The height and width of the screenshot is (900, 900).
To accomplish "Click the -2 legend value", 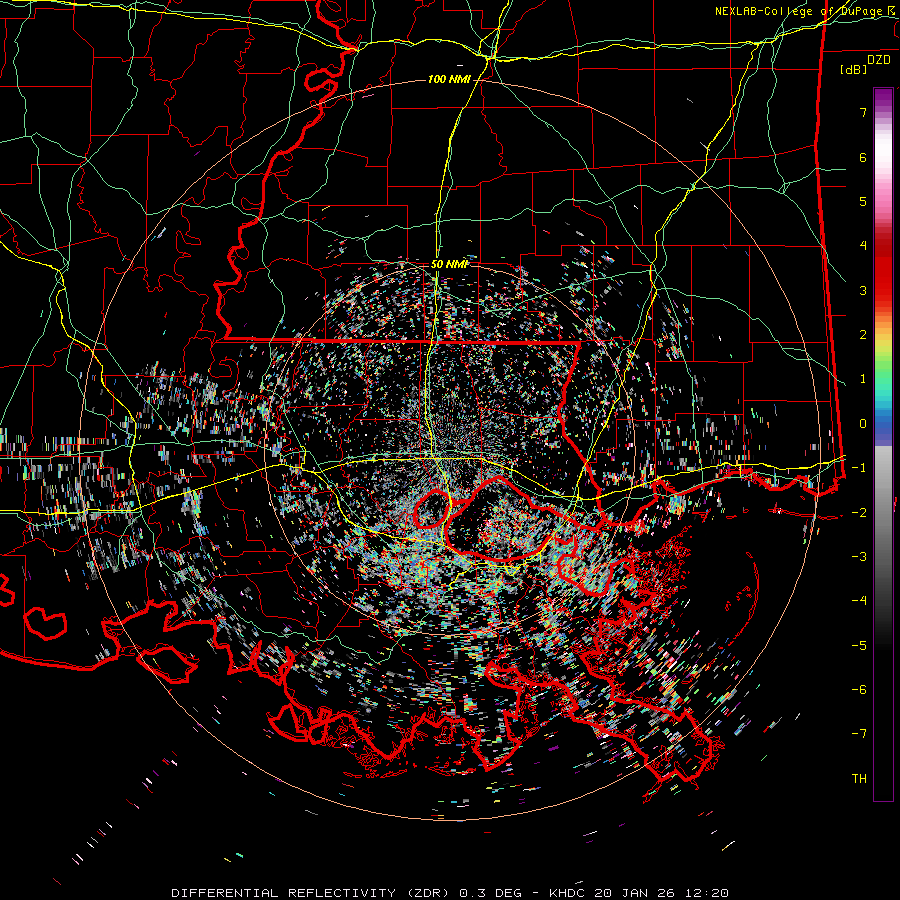I will [859, 512].
